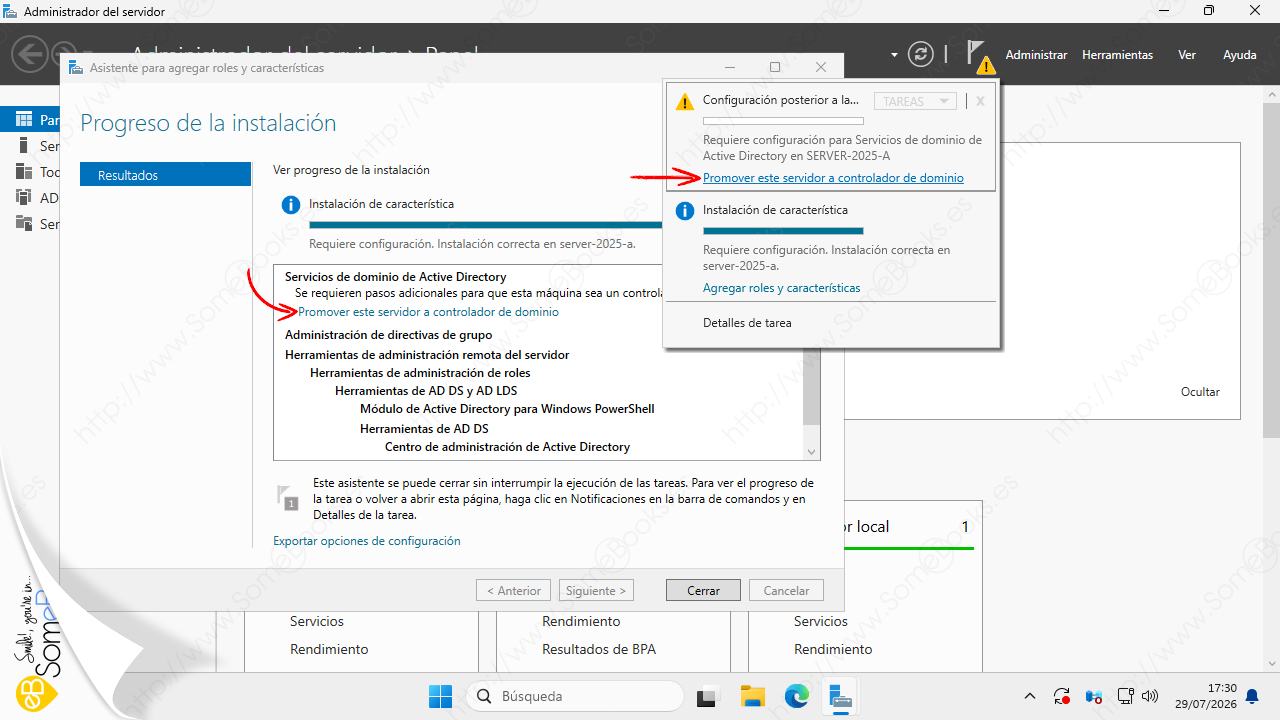1280x720 pixels.
Task: Click Resultados de BPA in the dashboard tile
Action: (x=599, y=649)
